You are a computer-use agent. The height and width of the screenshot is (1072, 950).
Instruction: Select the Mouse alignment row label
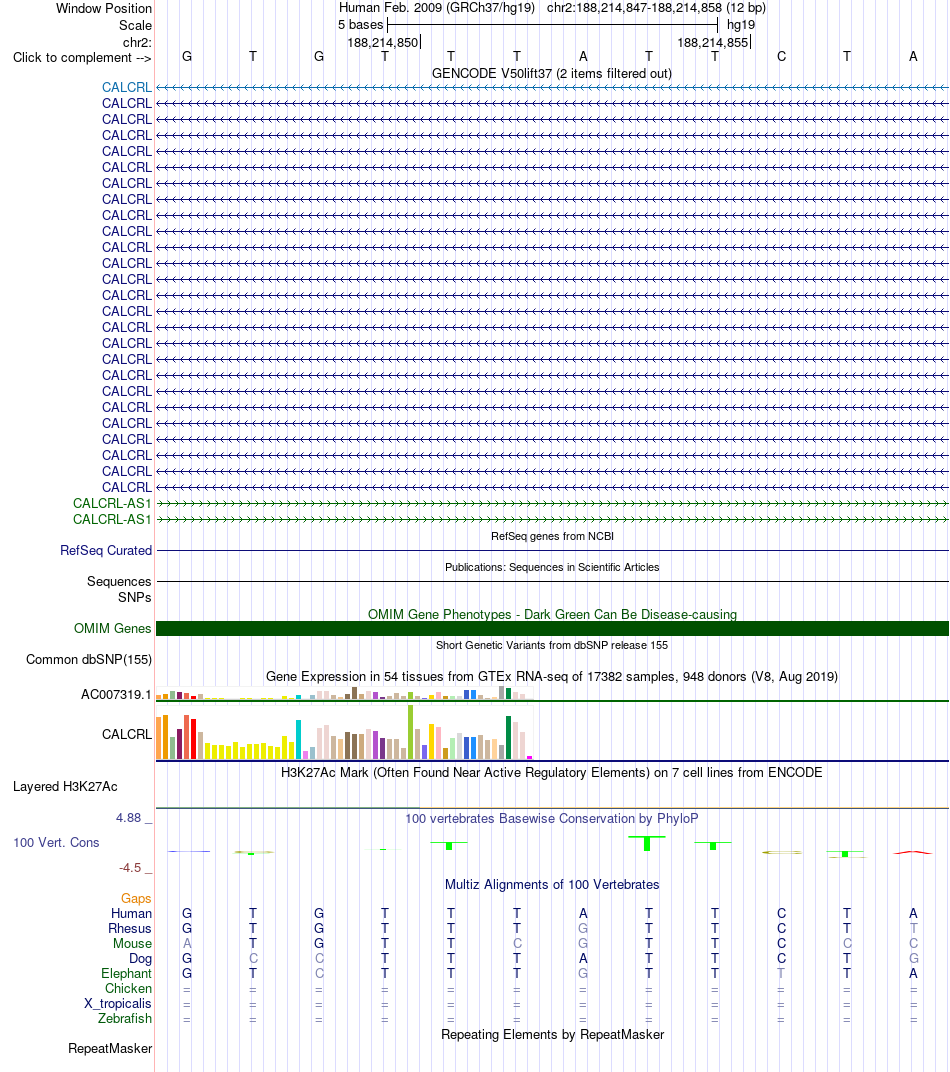coord(133,943)
